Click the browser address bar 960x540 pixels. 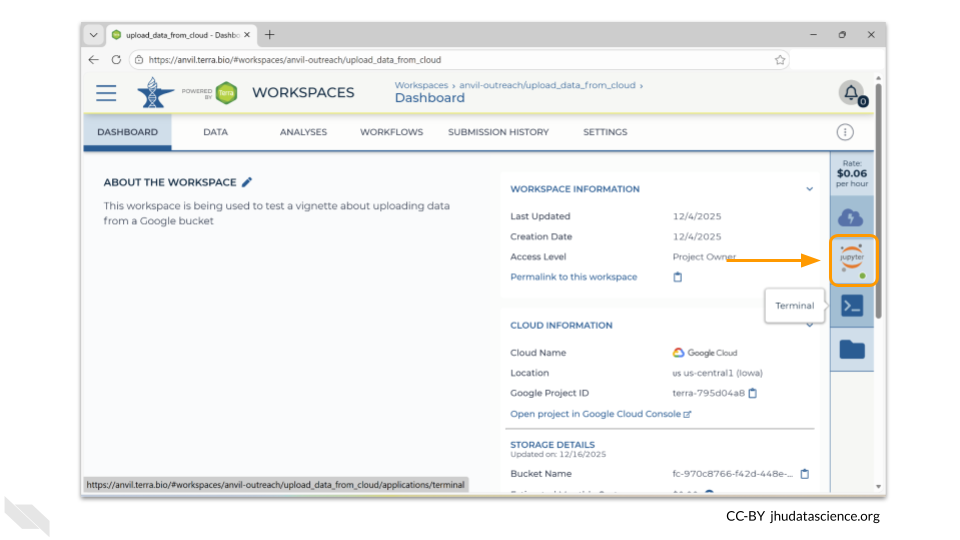(450, 60)
